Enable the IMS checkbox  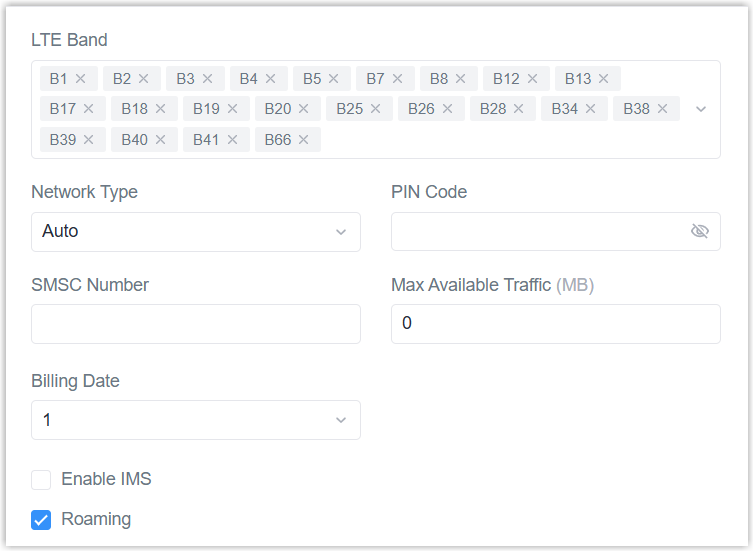point(41,480)
